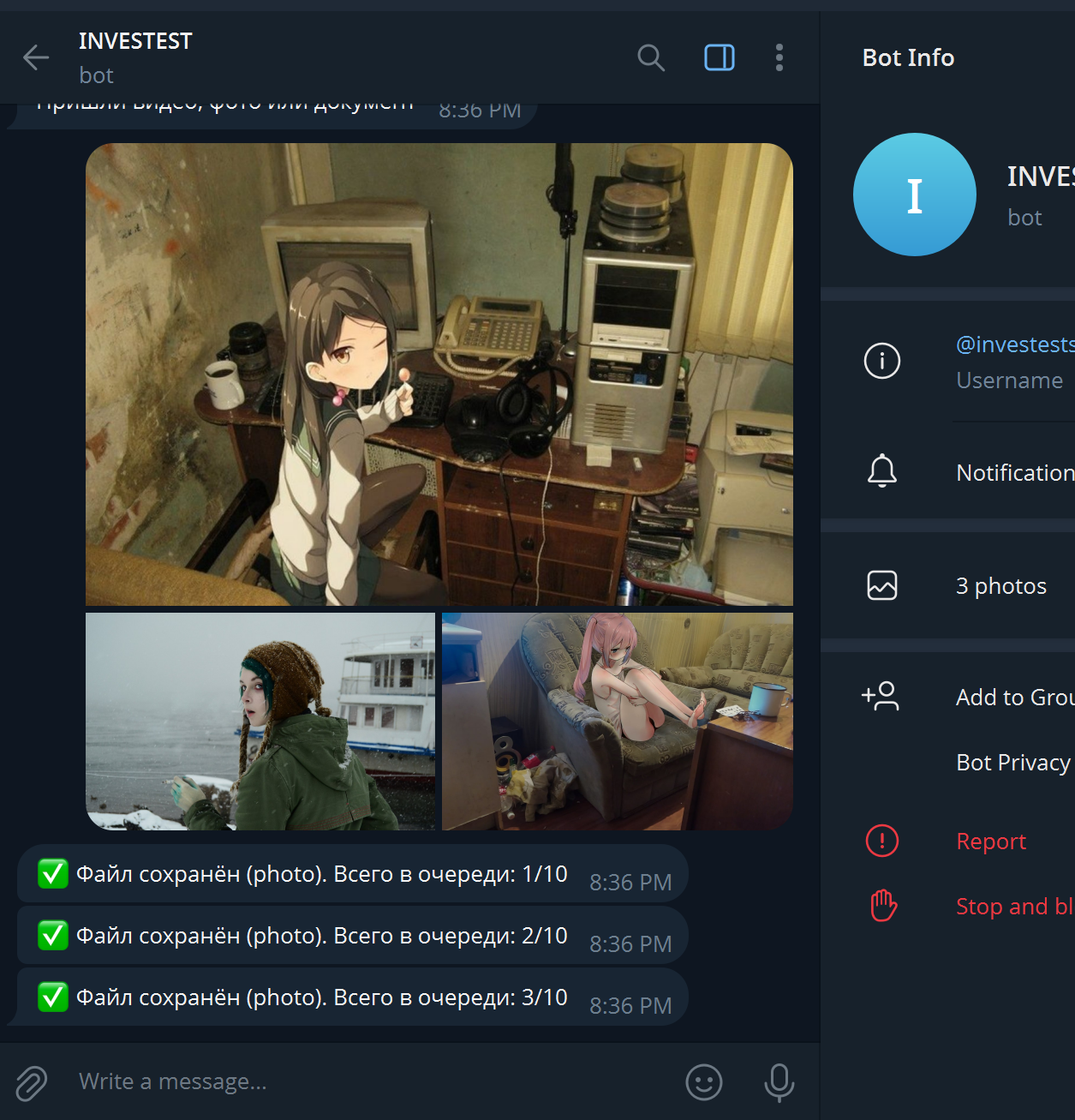
Task: Open Bot Privacy policy
Action: [1013, 763]
